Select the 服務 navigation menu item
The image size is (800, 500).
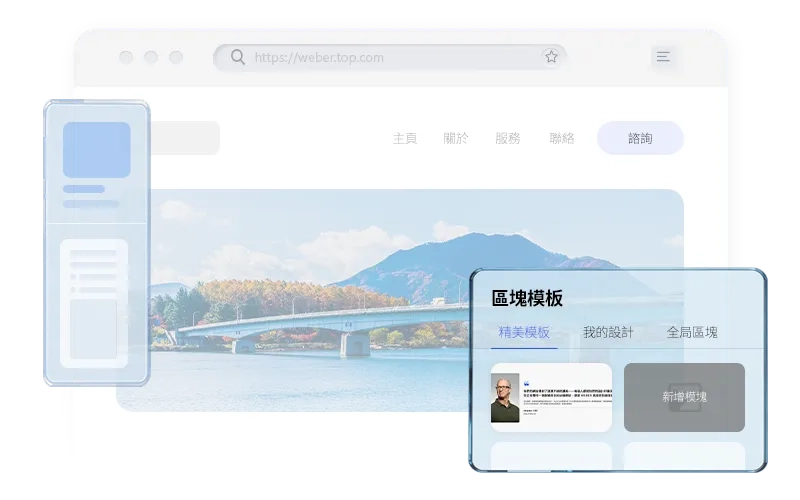[x=508, y=138]
